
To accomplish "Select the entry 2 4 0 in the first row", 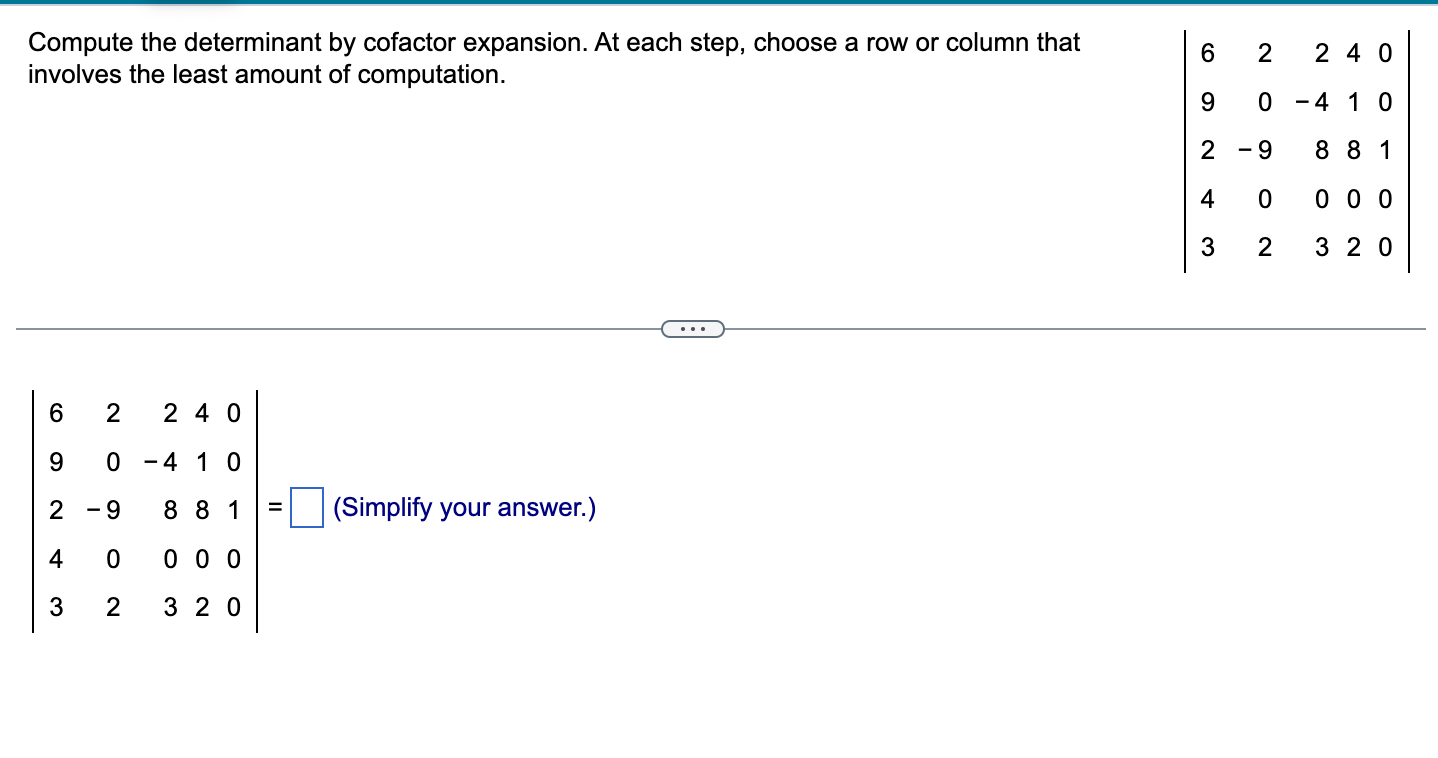I will pyautogui.click(x=200, y=413).
